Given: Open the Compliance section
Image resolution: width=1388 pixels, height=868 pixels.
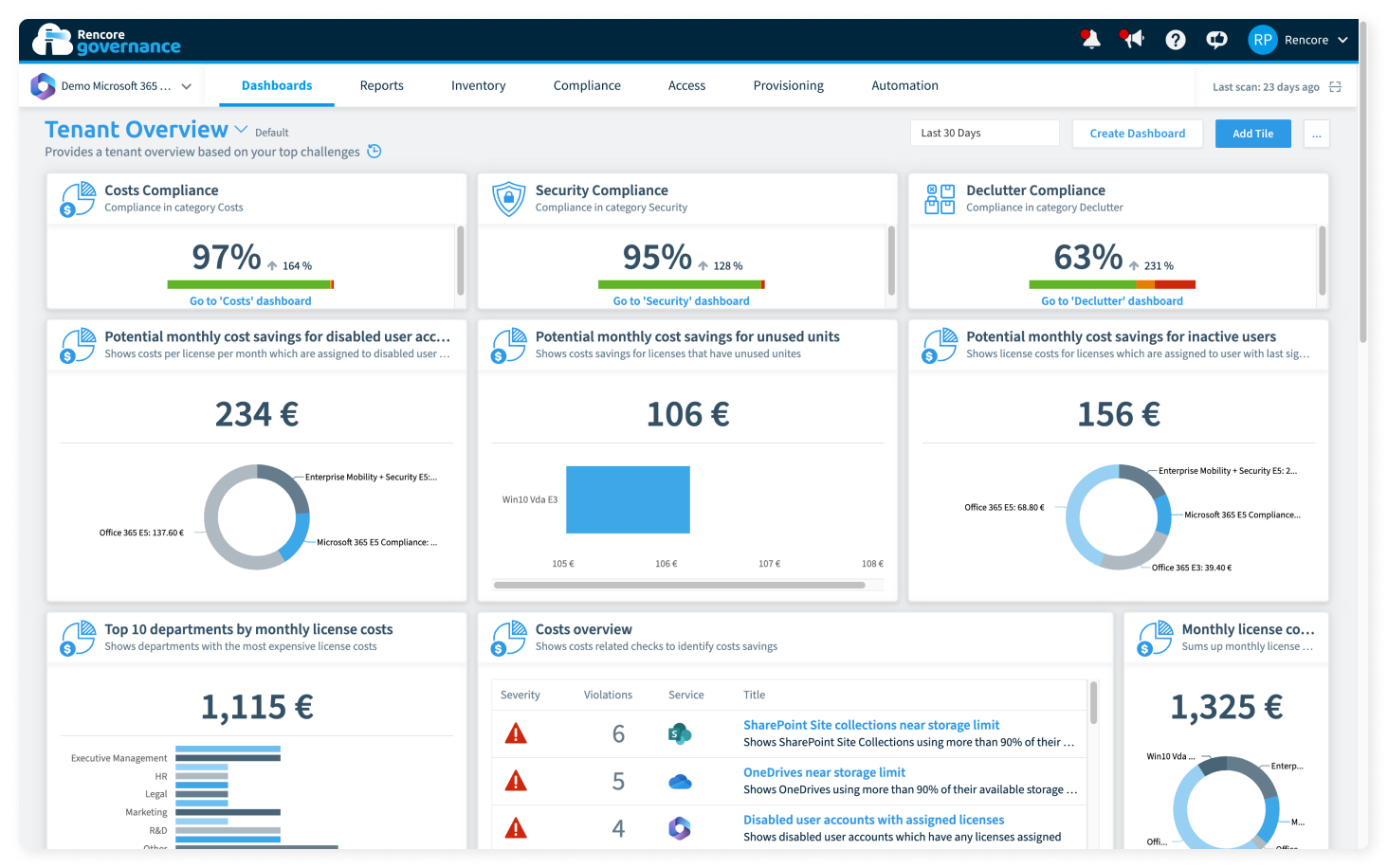Looking at the screenshot, I should click(x=587, y=85).
